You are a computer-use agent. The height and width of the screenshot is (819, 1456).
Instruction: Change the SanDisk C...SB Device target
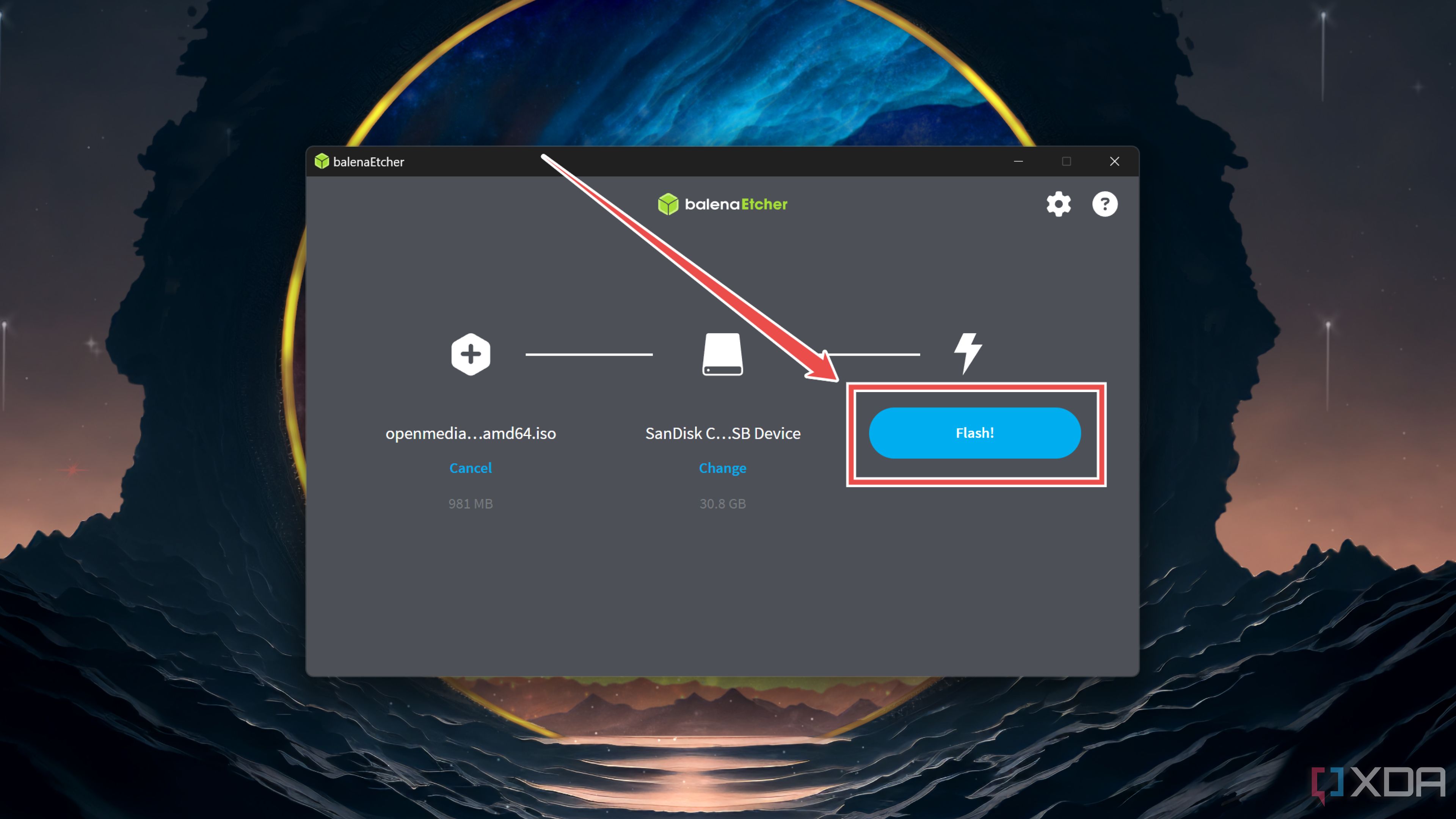722,468
